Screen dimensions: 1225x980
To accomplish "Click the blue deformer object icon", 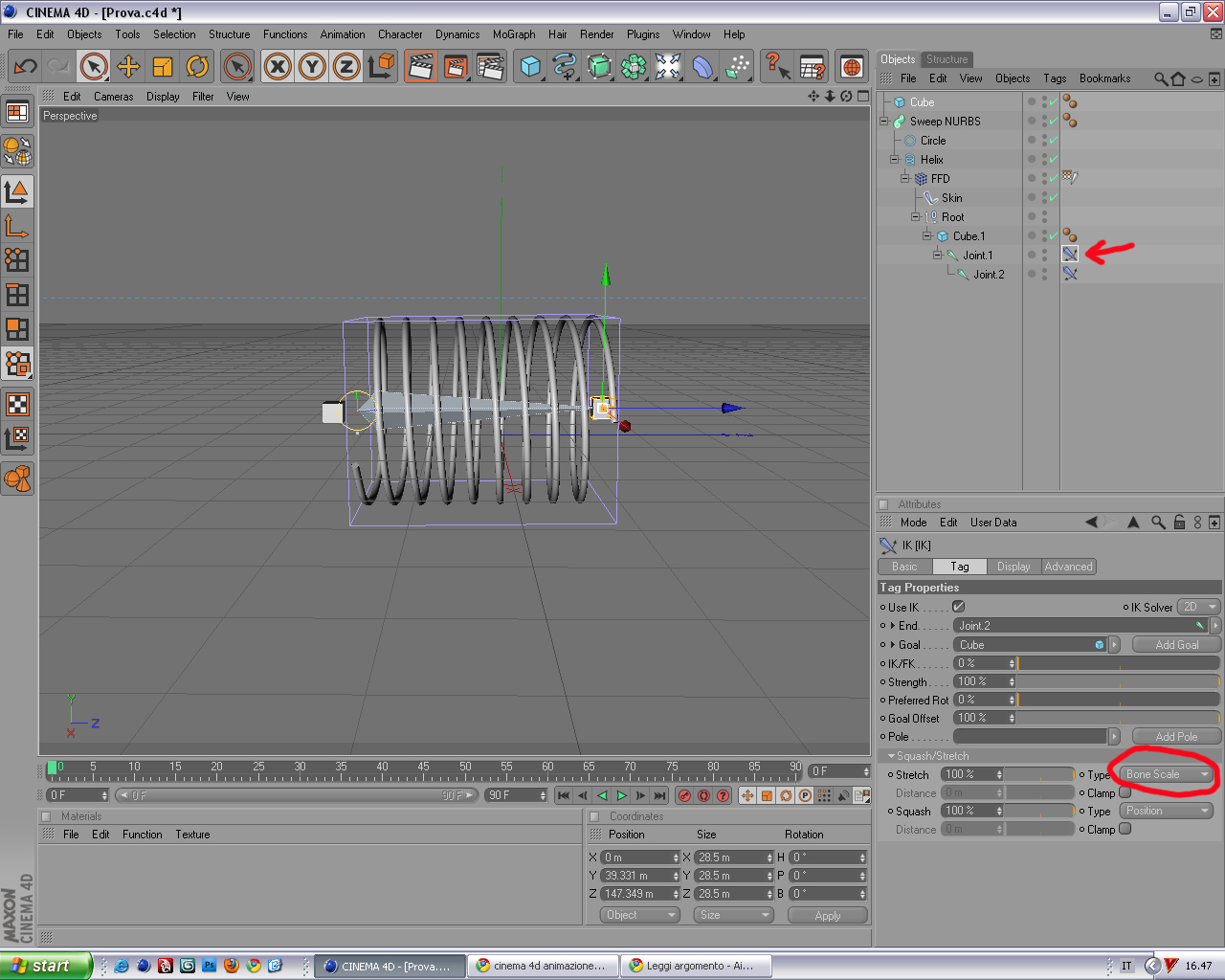I will pos(702,66).
